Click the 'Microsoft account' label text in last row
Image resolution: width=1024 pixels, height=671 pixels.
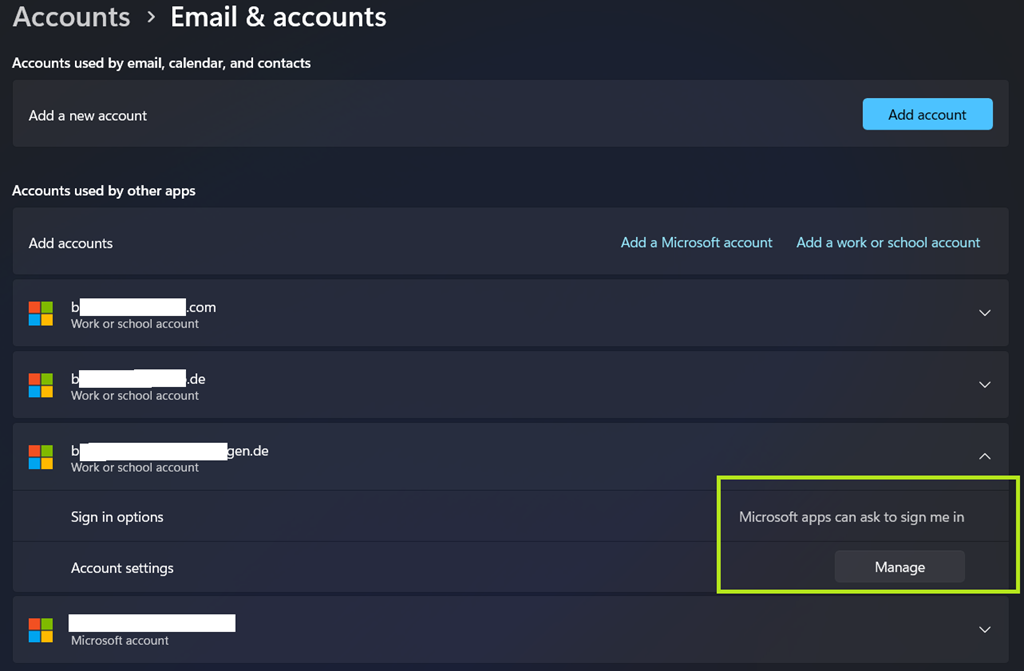120,640
